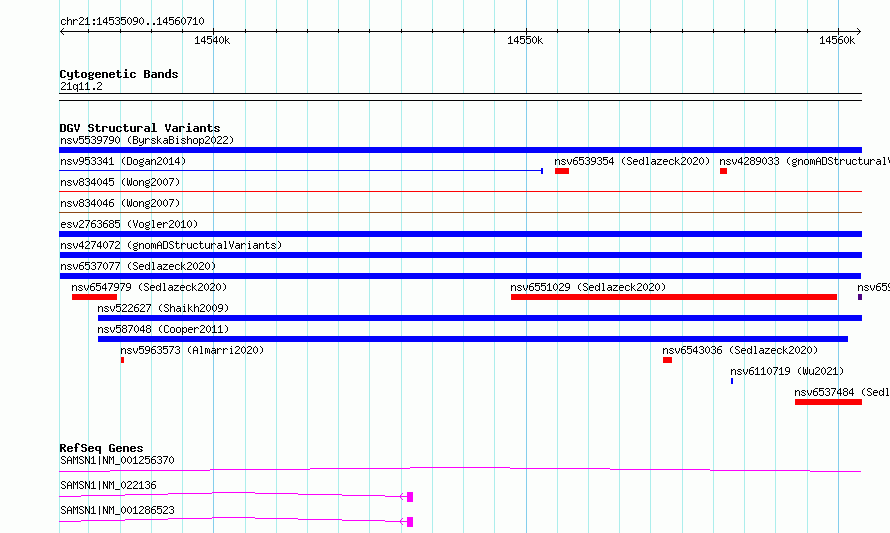Image resolution: width=890 pixels, height=533 pixels.
Task: Open nsv522627 (Shaikh2009) label
Action: 163,308
